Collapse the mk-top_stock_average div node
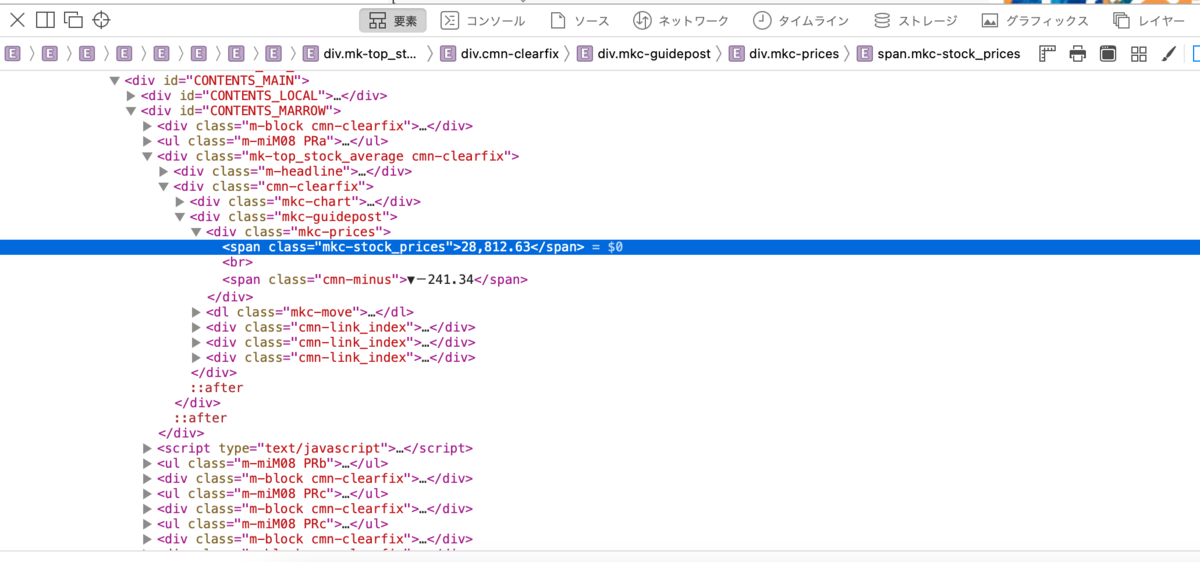1200x562 pixels. coord(148,156)
